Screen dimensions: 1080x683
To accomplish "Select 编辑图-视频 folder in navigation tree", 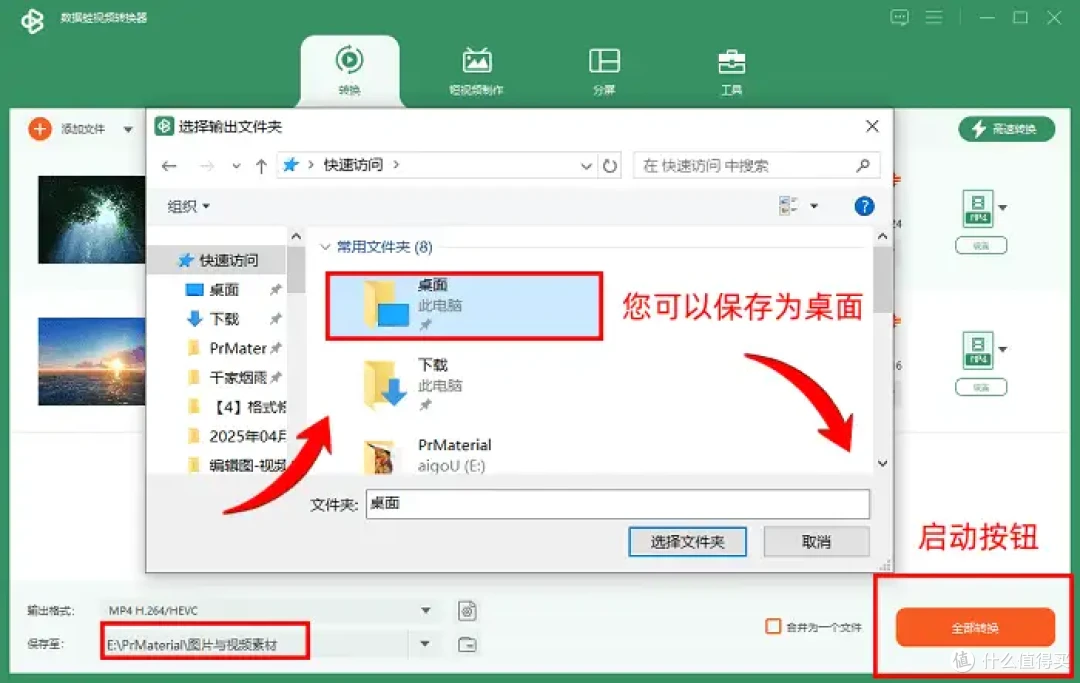I will click(237, 465).
